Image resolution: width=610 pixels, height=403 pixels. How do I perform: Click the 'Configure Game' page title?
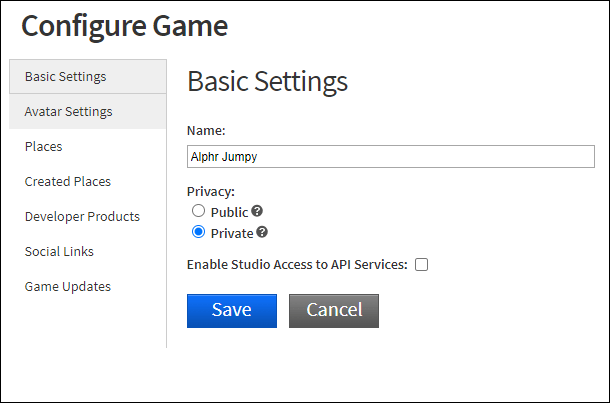click(x=124, y=25)
